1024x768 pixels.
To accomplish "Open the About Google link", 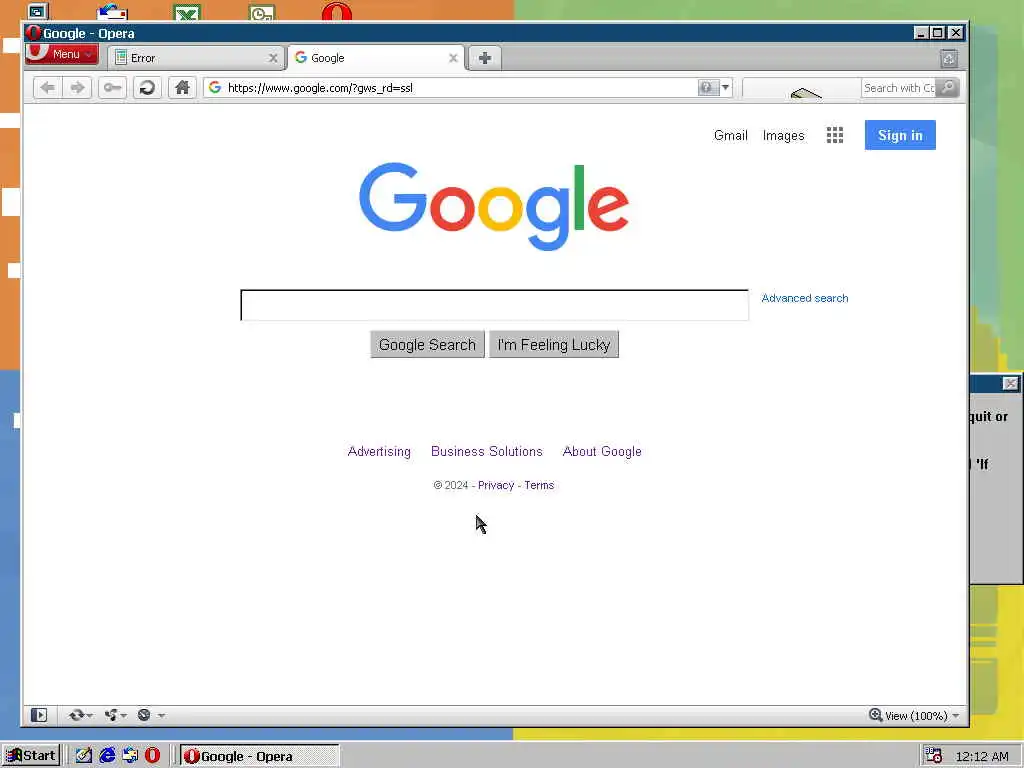I will click(x=602, y=451).
